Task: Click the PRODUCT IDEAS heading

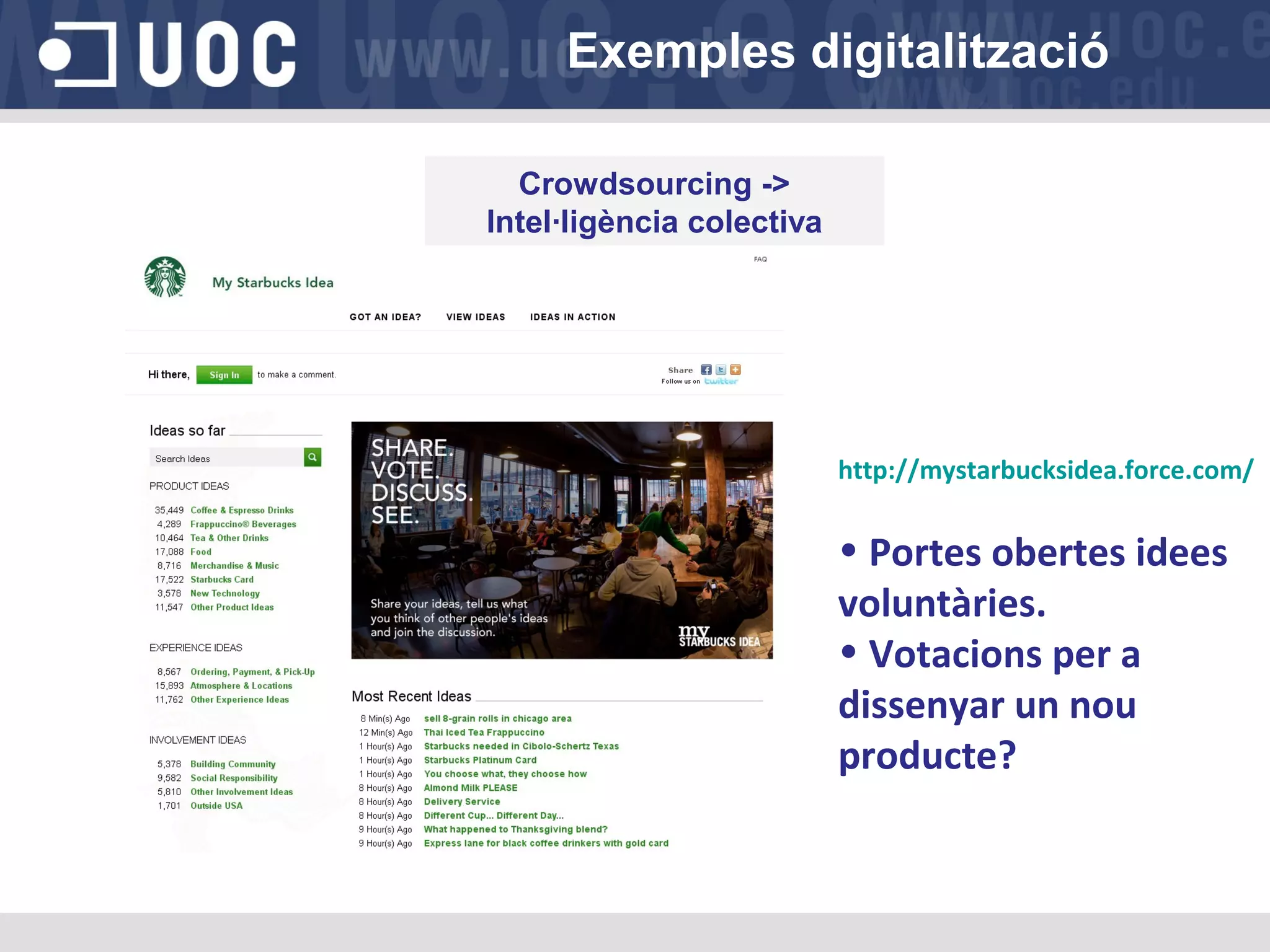Action: [189, 486]
